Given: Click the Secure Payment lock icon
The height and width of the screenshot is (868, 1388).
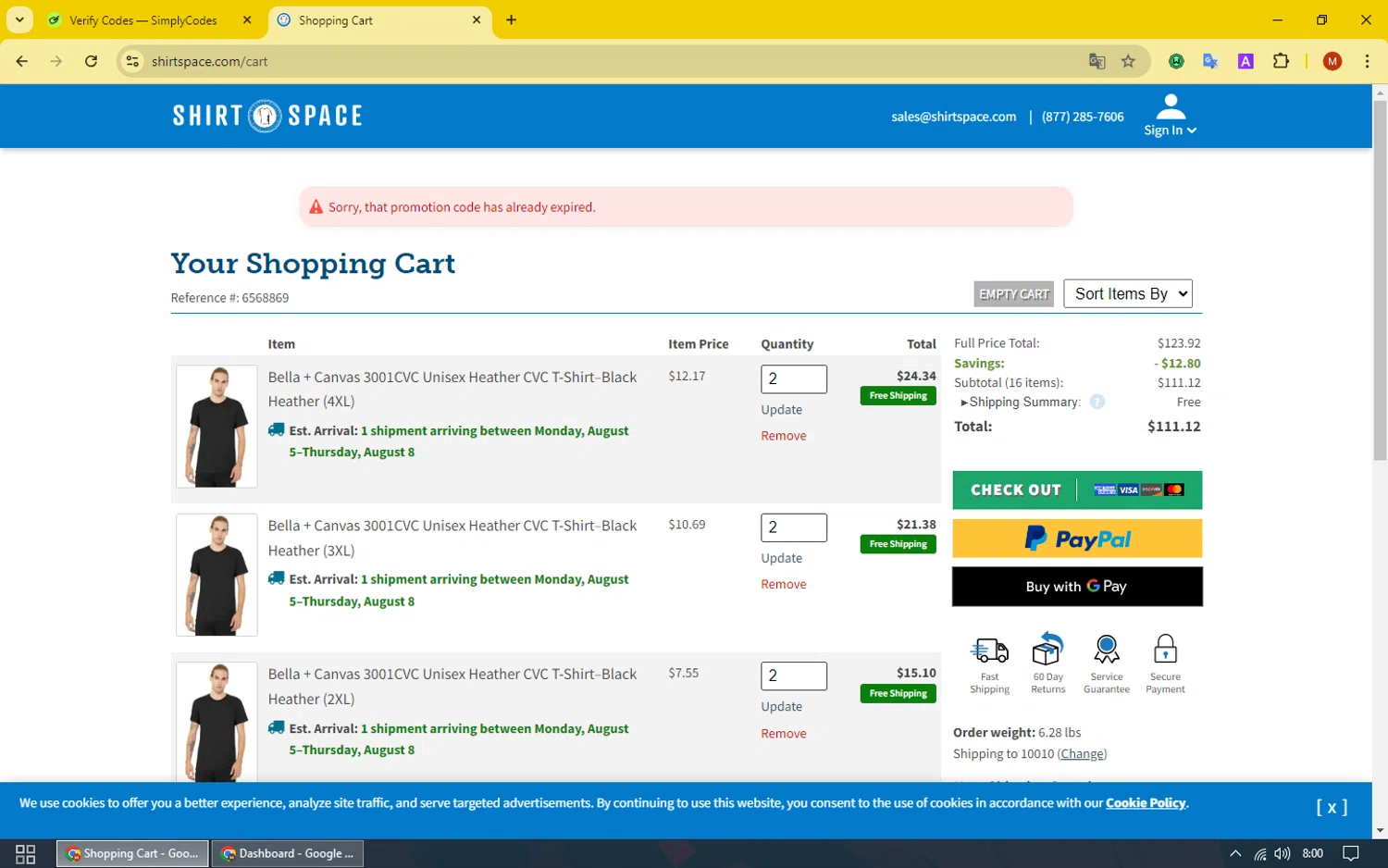Looking at the screenshot, I should tap(1165, 649).
